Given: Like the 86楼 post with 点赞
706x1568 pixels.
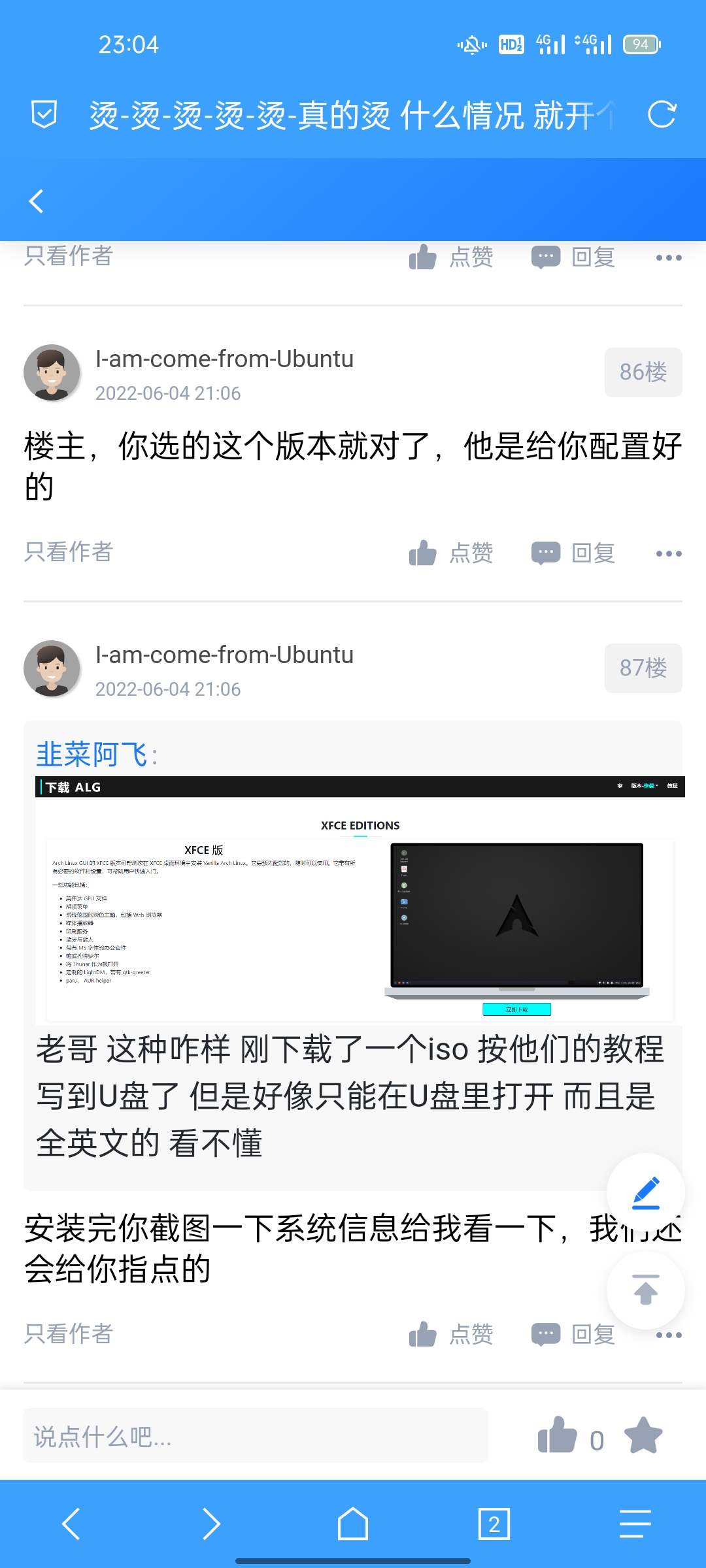Looking at the screenshot, I should (x=451, y=553).
